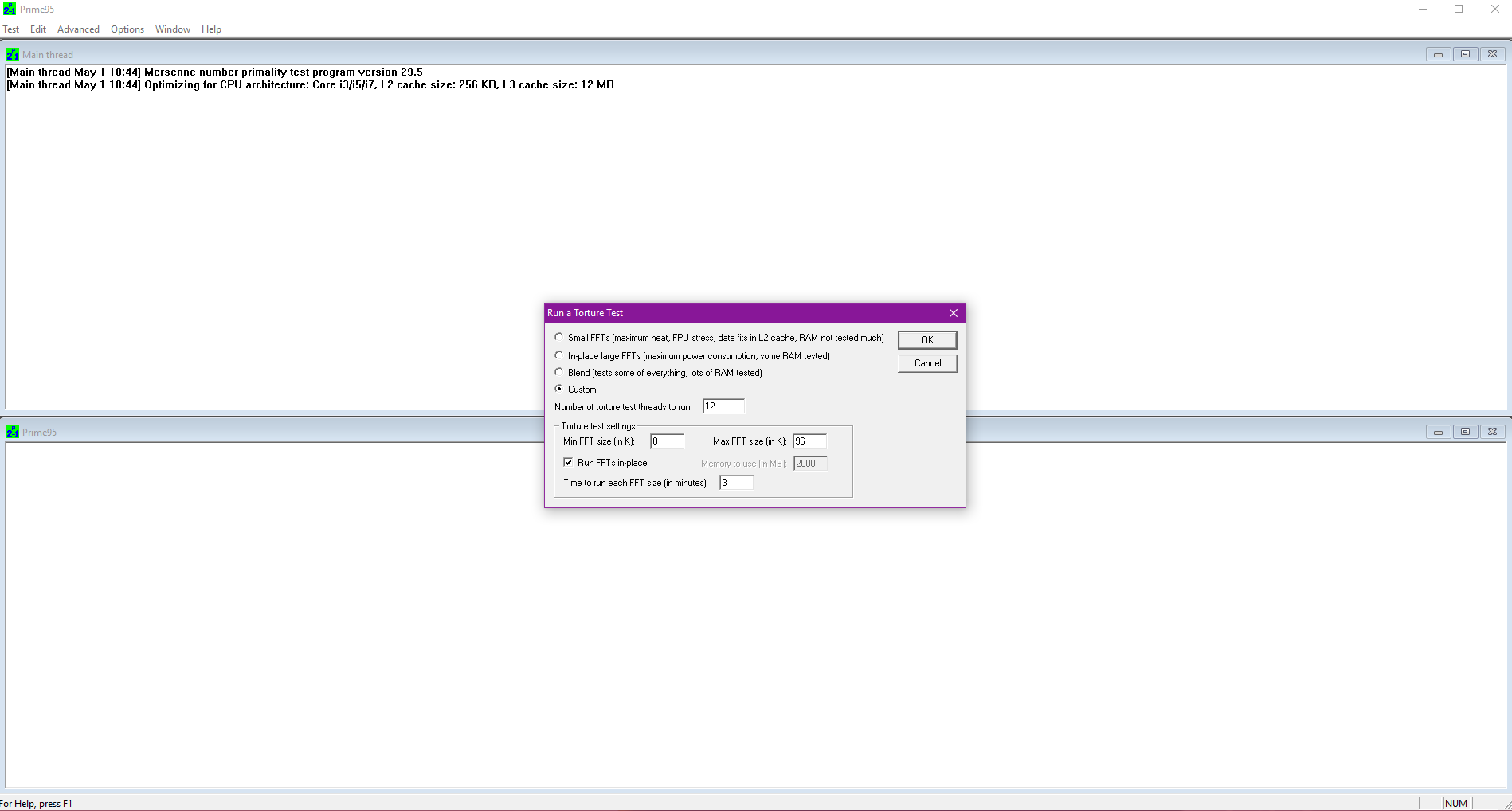Click the time per FFT size field
Viewport: 1512px width, 811px height.
point(736,483)
